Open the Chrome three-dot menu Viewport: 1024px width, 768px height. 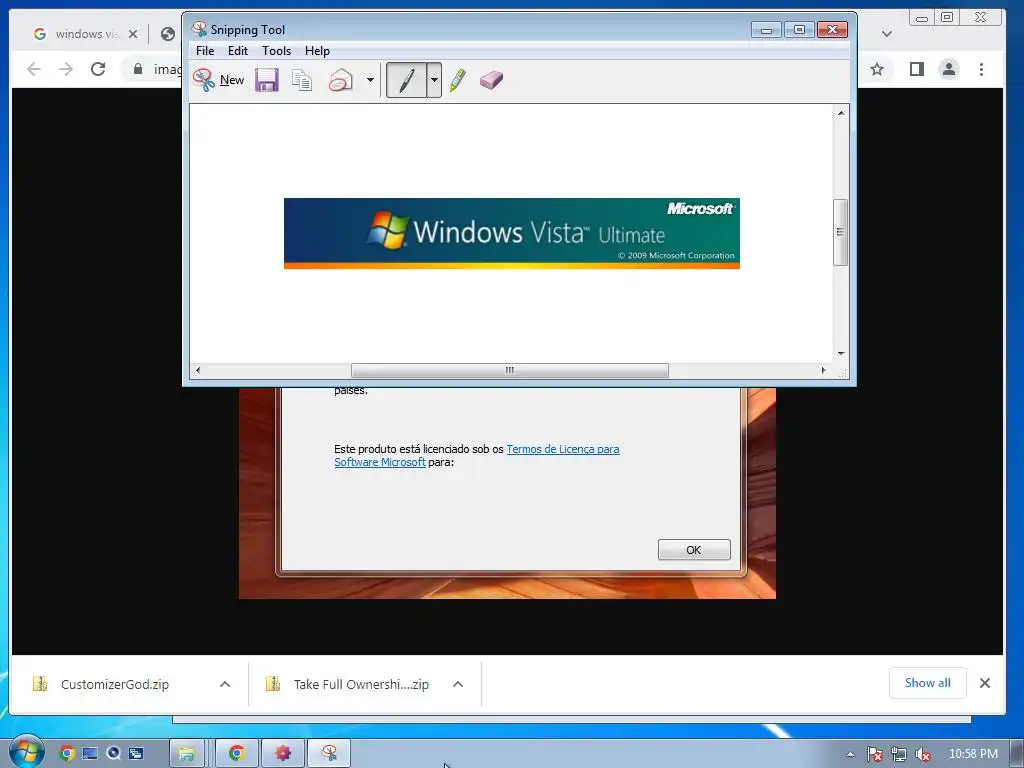tap(981, 69)
